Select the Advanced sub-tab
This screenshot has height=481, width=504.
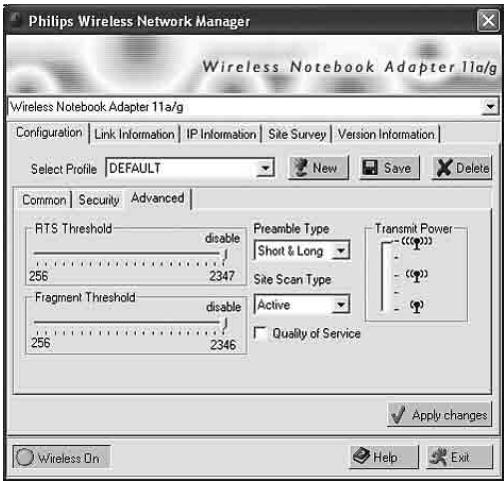158,198
